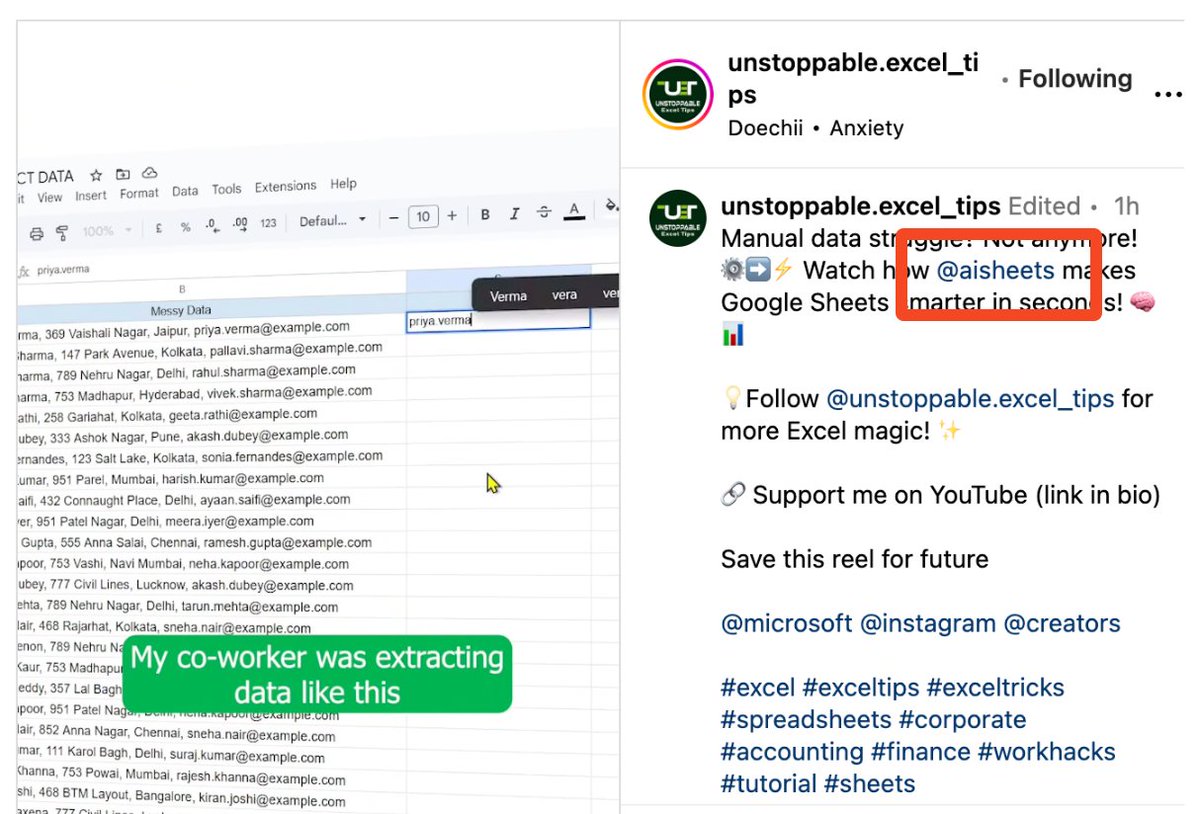This screenshot has height=814, width=1200.
Task: Open the @instagram mention
Action: (x=928, y=624)
